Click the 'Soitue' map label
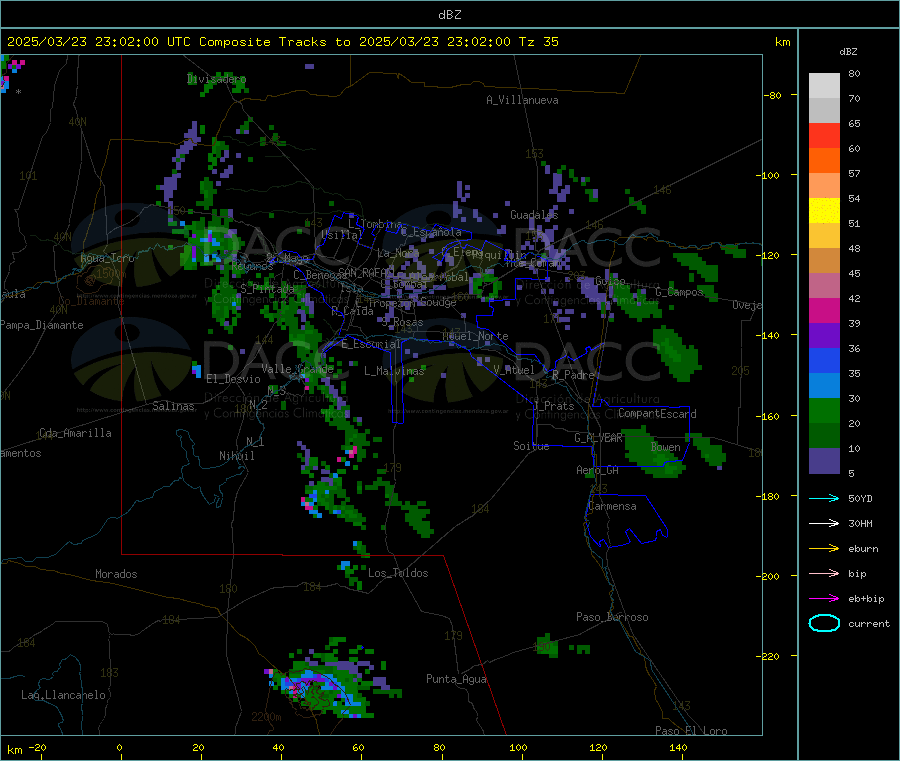This screenshot has width=900, height=761. (531, 446)
